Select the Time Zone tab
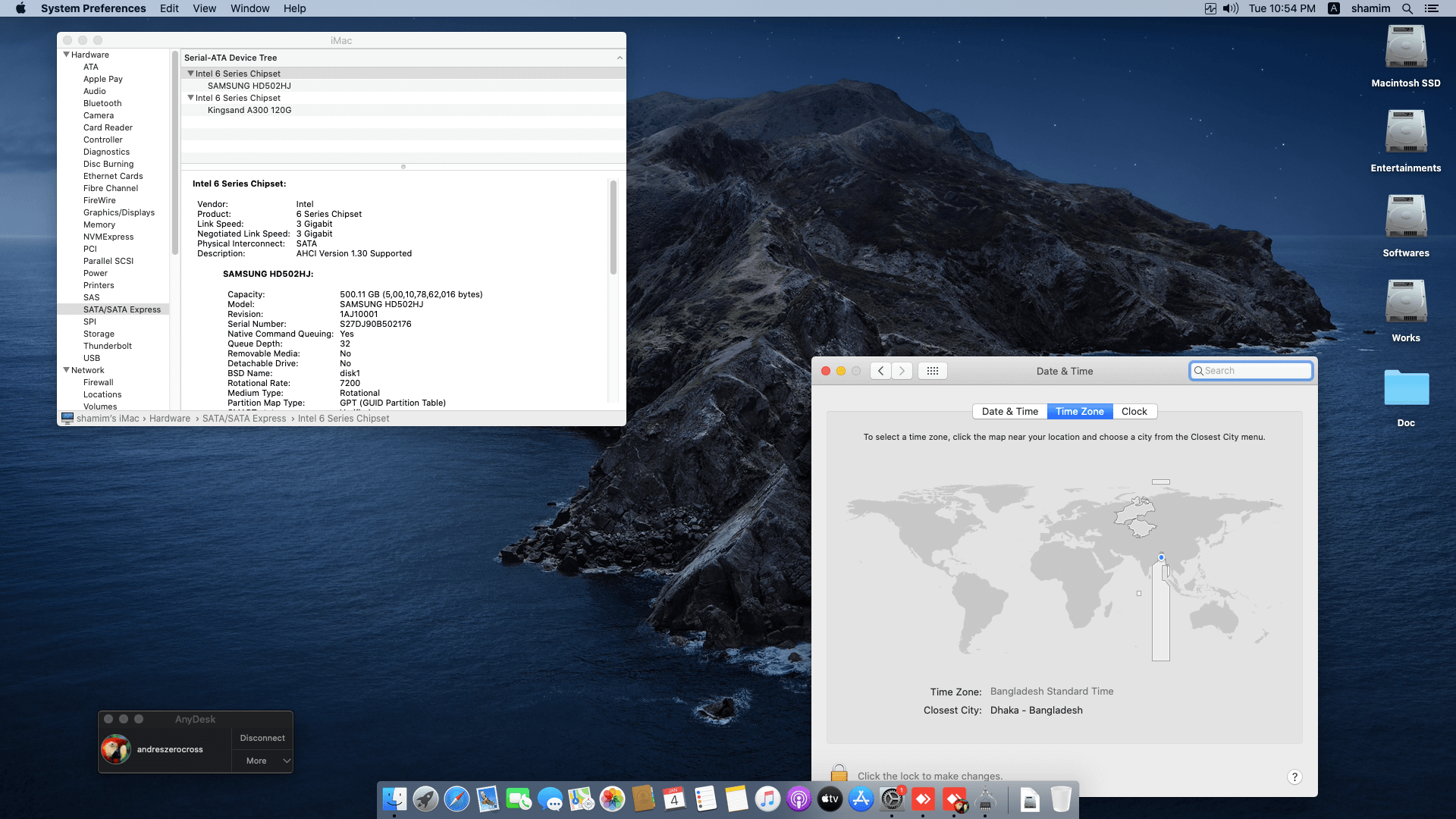 pyautogui.click(x=1080, y=412)
